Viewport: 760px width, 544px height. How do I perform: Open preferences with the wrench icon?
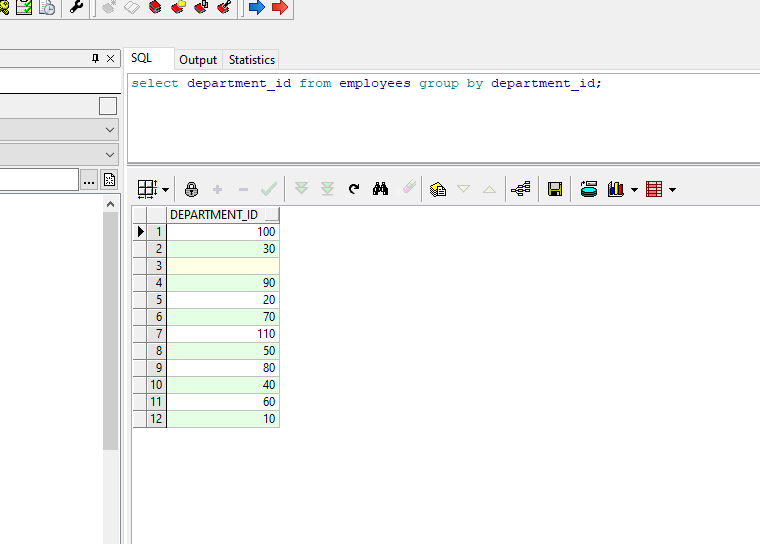pyautogui.click(x=76, y=7)
